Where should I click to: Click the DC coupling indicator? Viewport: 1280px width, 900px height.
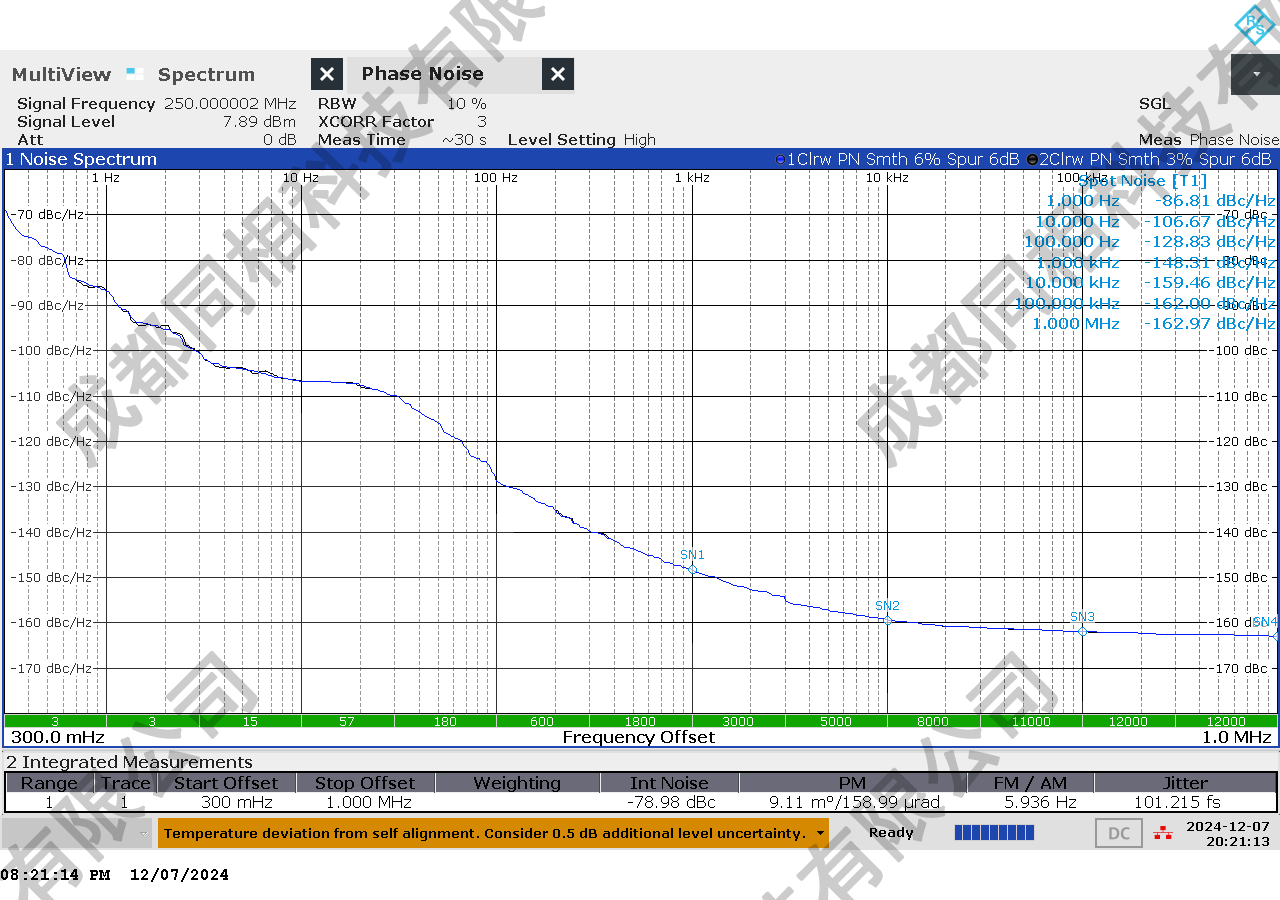click(1119, 833)
